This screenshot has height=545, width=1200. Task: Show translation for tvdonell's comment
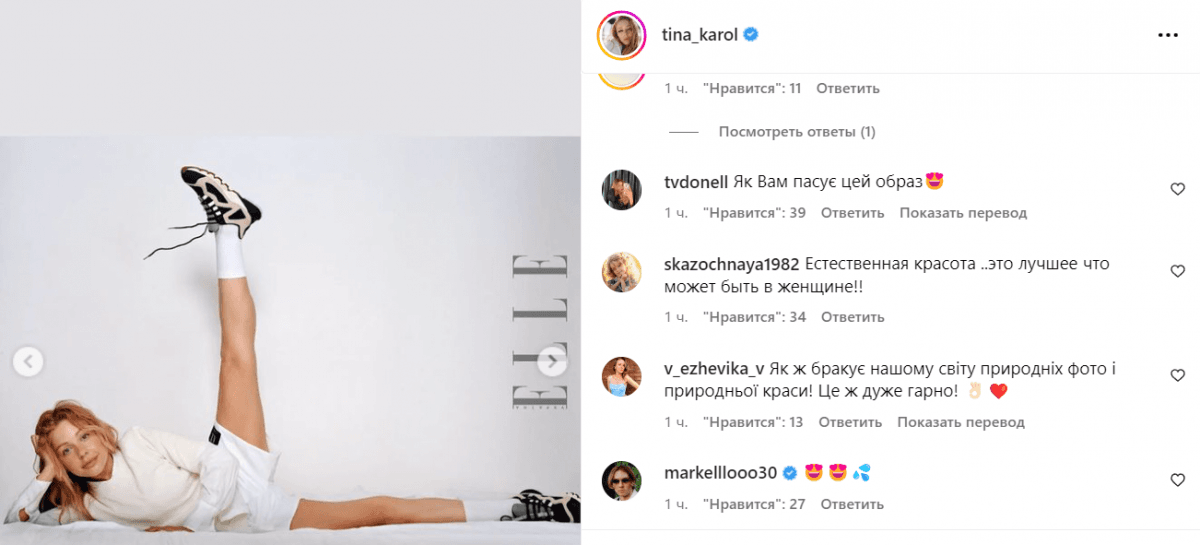(963, 213)
